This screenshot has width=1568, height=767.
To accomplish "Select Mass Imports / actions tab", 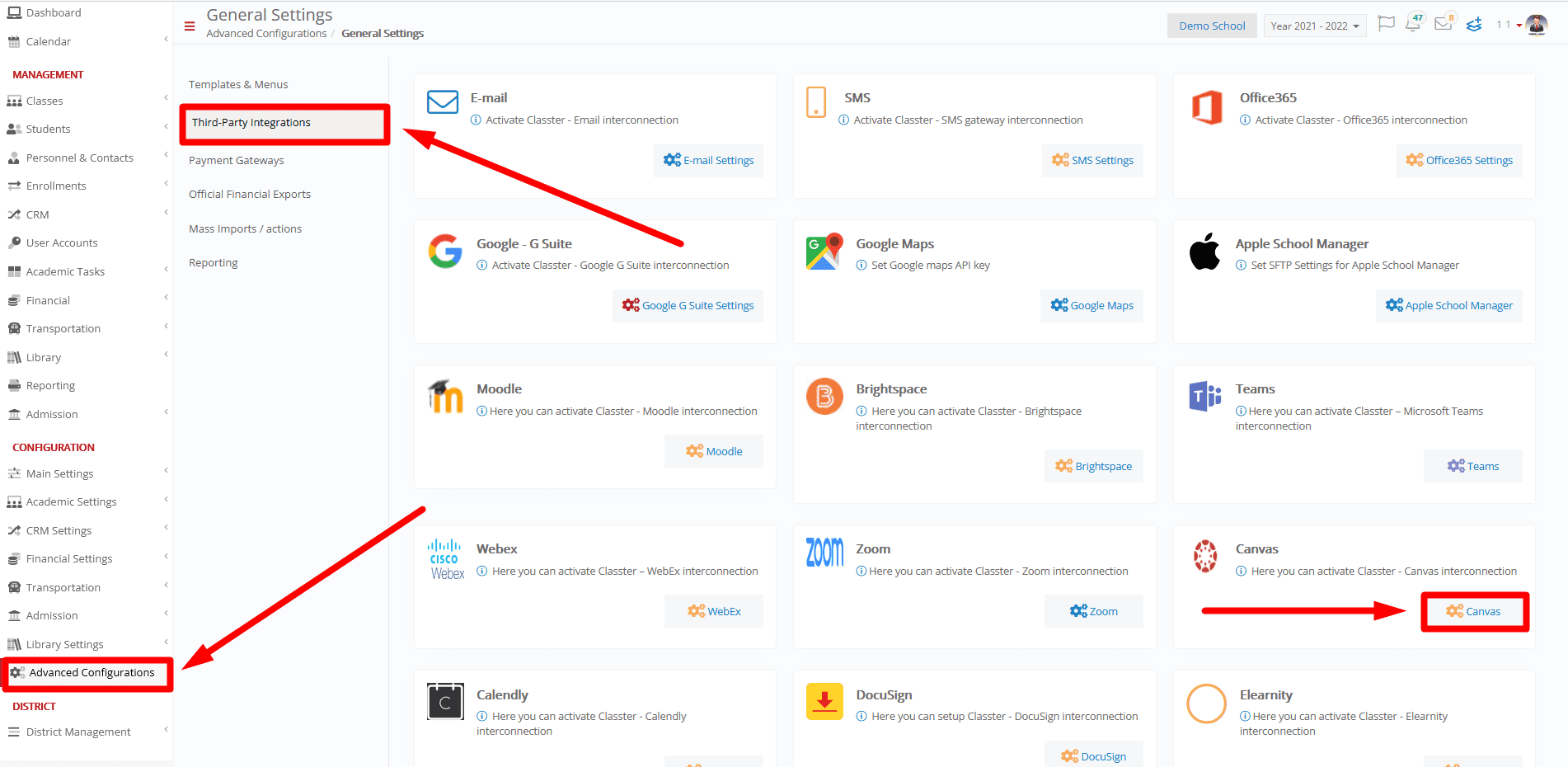I will (x=246, y=228).
